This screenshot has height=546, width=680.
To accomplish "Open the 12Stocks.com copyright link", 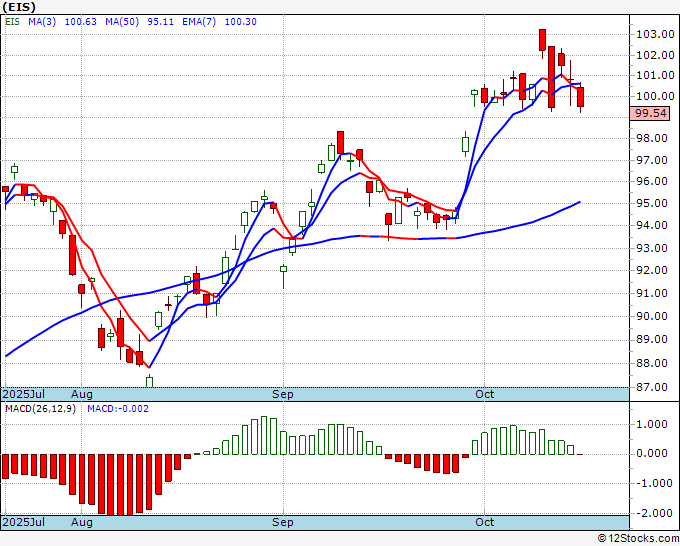I will [x=638, y=539].
